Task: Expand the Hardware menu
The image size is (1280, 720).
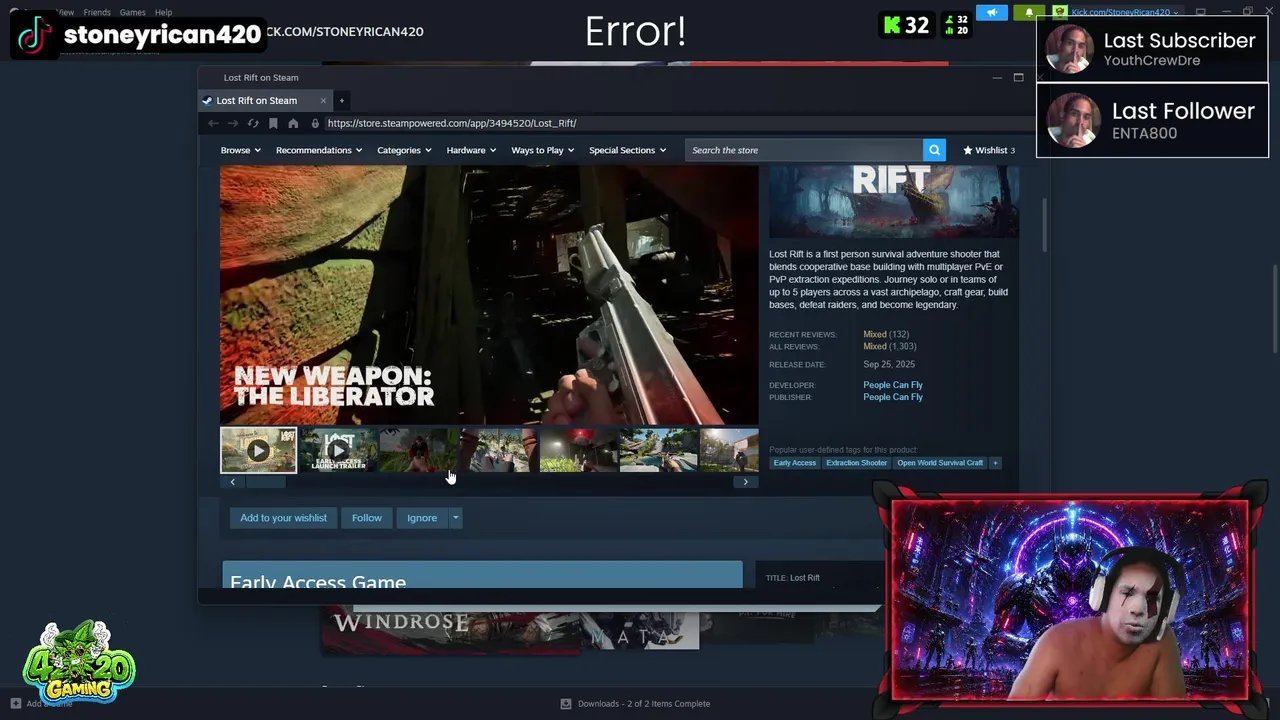Action: tap(471, 150)
